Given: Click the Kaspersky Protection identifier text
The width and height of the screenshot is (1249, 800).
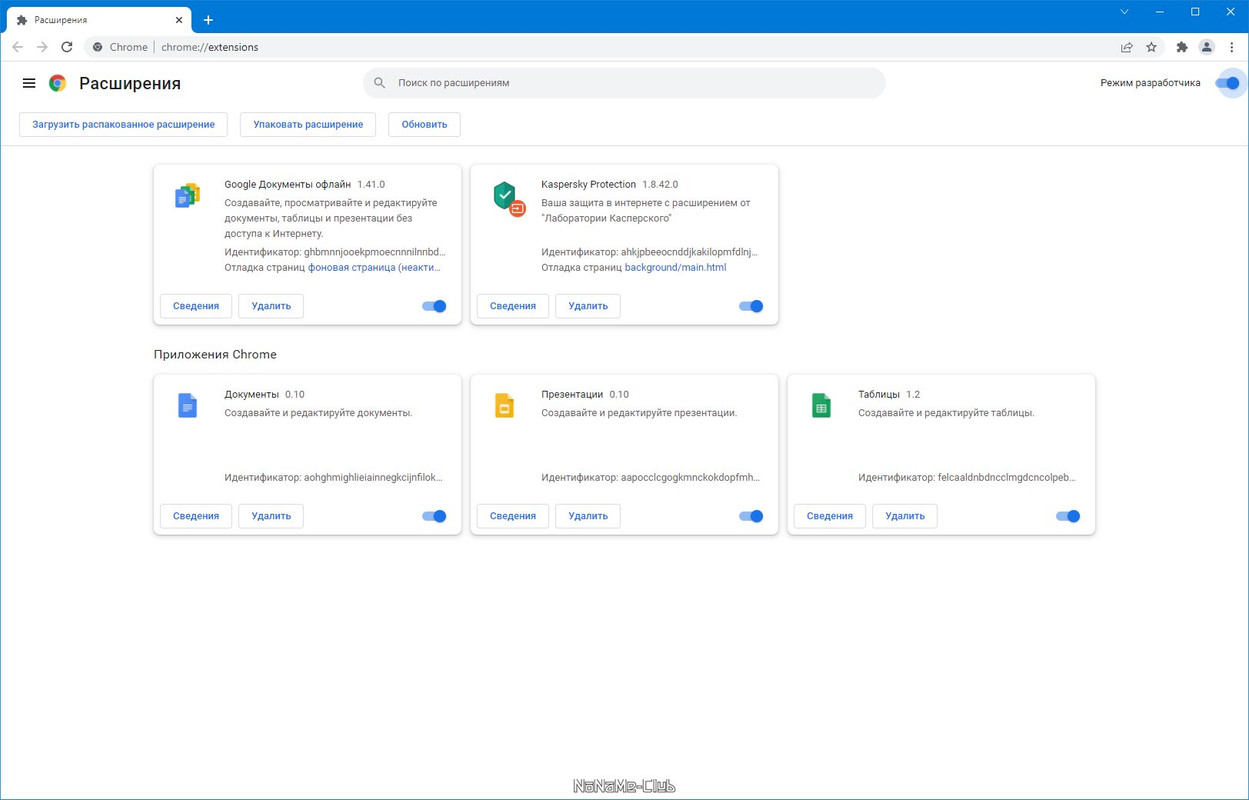Looking at the screenshot, I should (649, 252).
